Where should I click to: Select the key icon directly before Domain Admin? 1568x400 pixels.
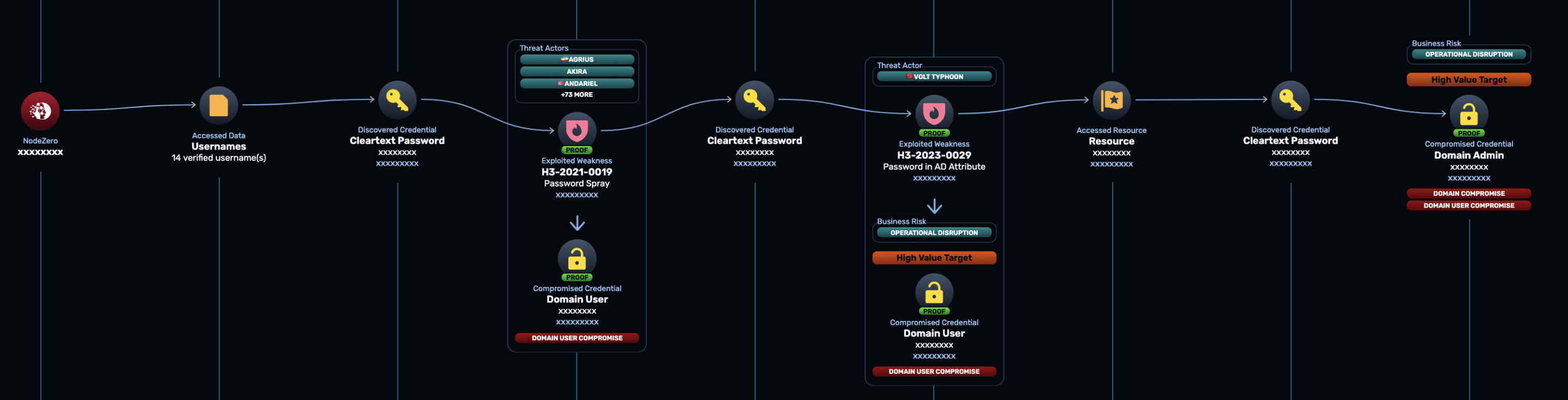1290,99
